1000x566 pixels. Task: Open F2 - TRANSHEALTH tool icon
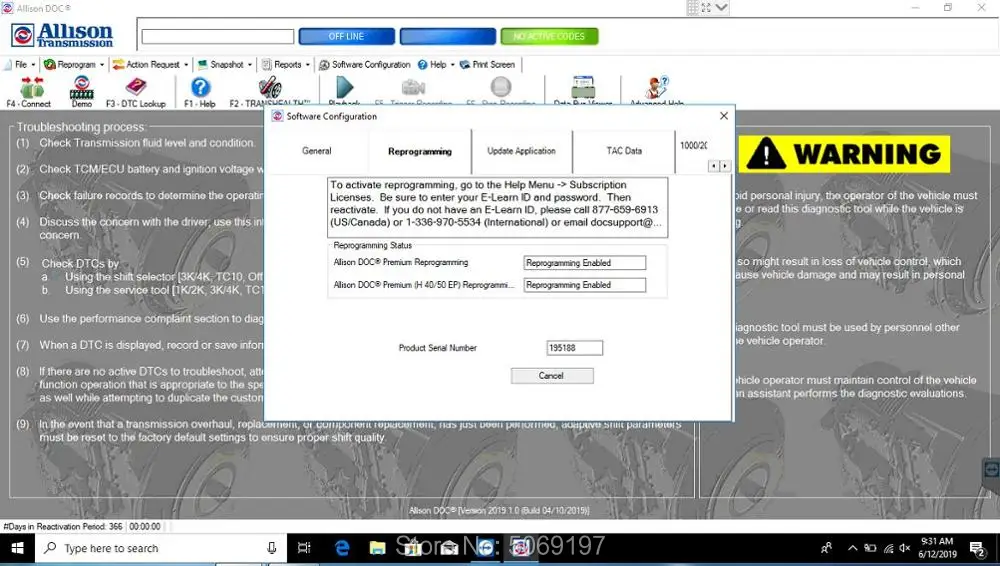tap(270, 87)
